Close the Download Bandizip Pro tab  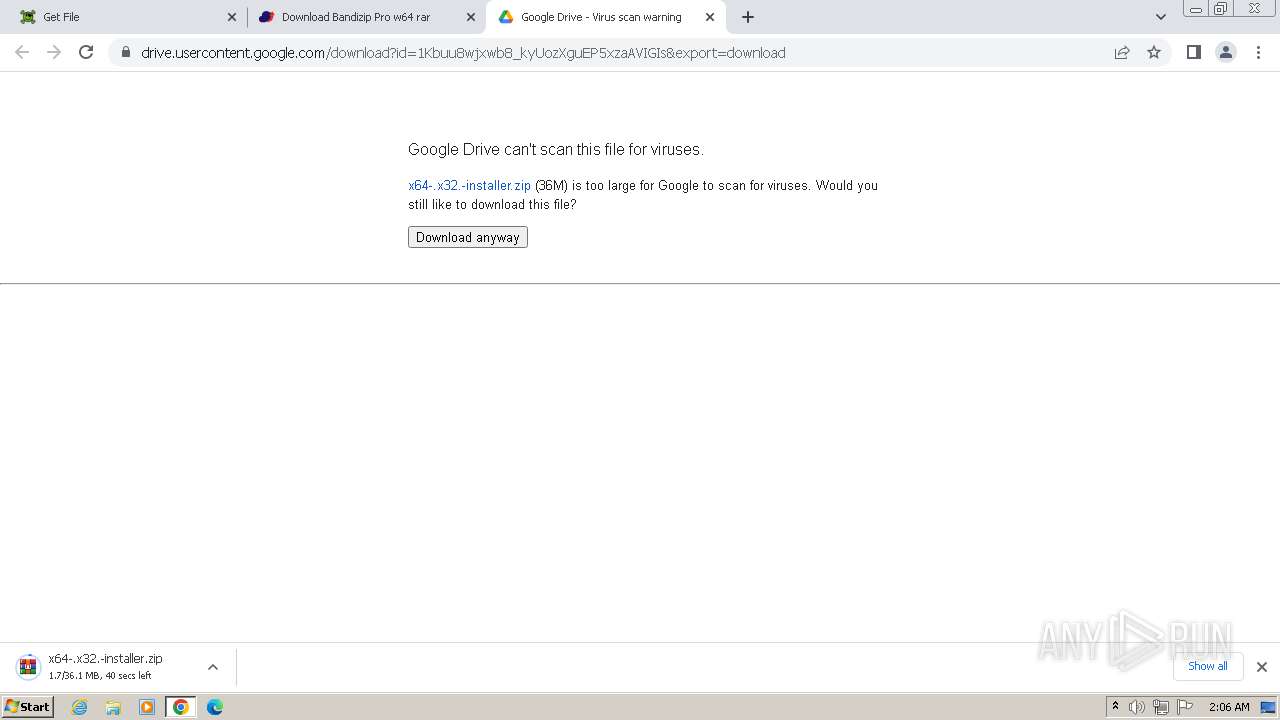(x=471, y=17)
